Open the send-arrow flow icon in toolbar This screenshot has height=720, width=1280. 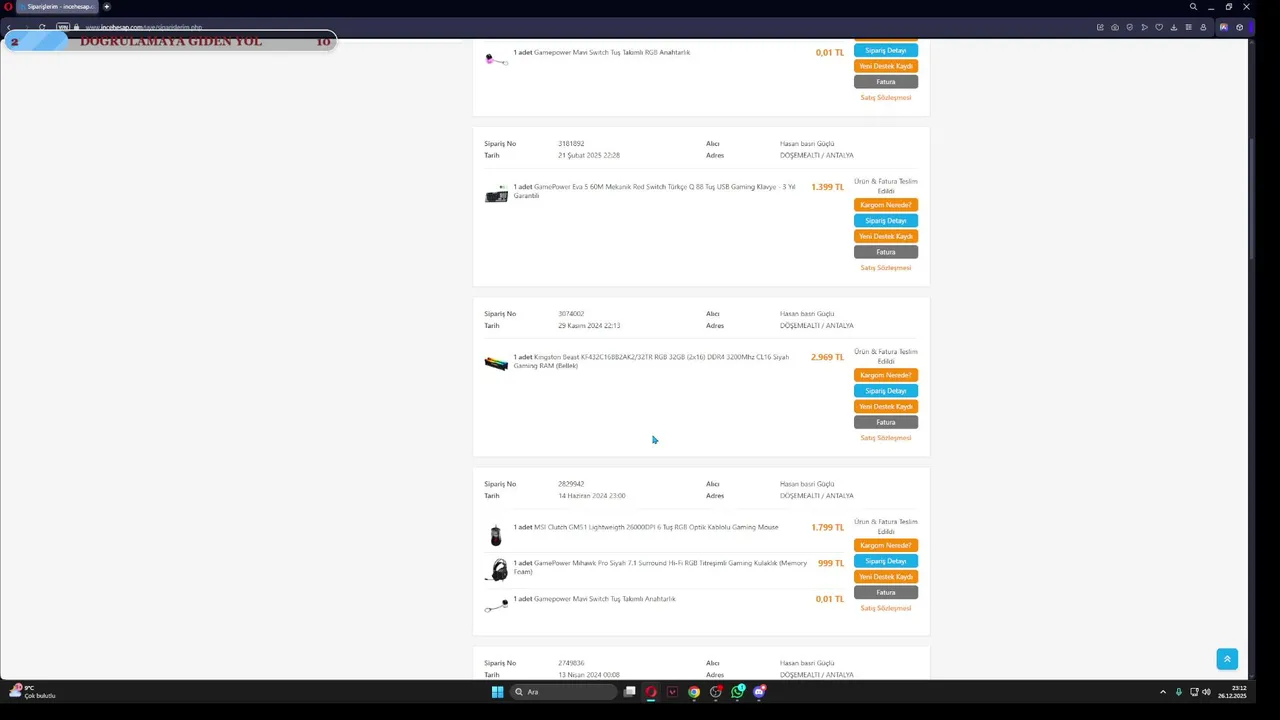[x=1144, y=27]
